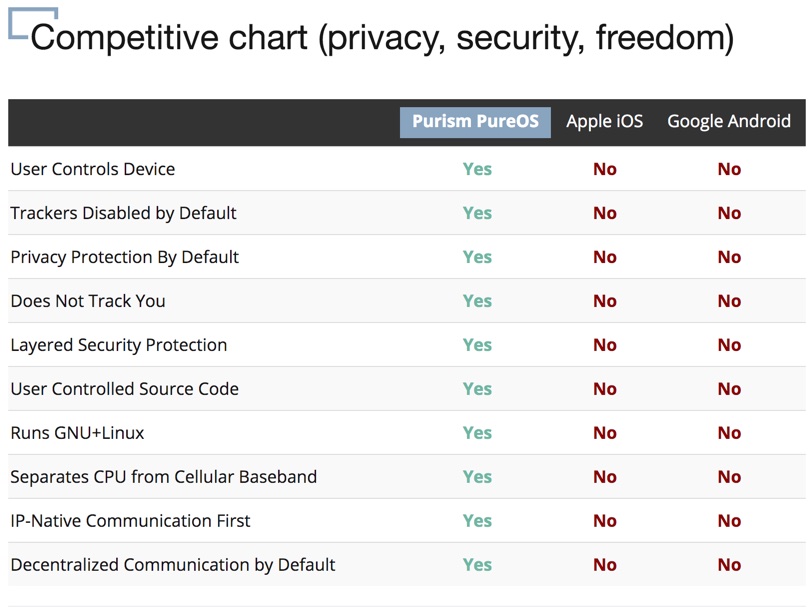This screenshot has height=611, width=812.
Task: Click Apple iOS No for Runs GNU+Linux
Action: [x=605, y=433]
